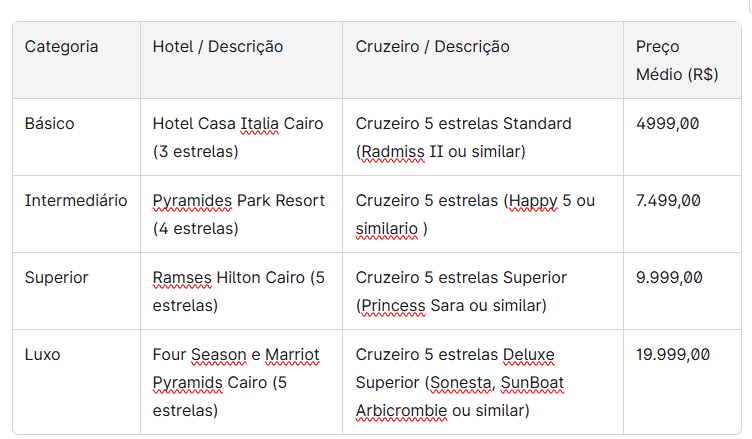Click the 9.999,00 price cell
Screen dimensions: 752x439
pos(669,278)
